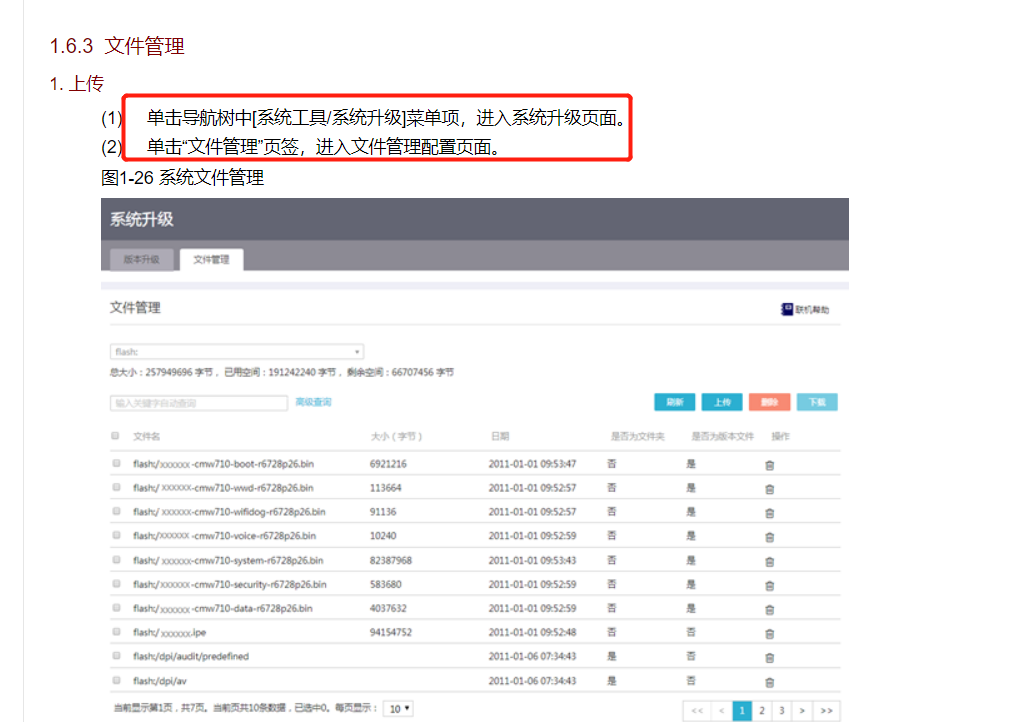The width and height of the screenshot is (1033, 722).
Task: Go to first page with << button
Action: pos(697,711)
